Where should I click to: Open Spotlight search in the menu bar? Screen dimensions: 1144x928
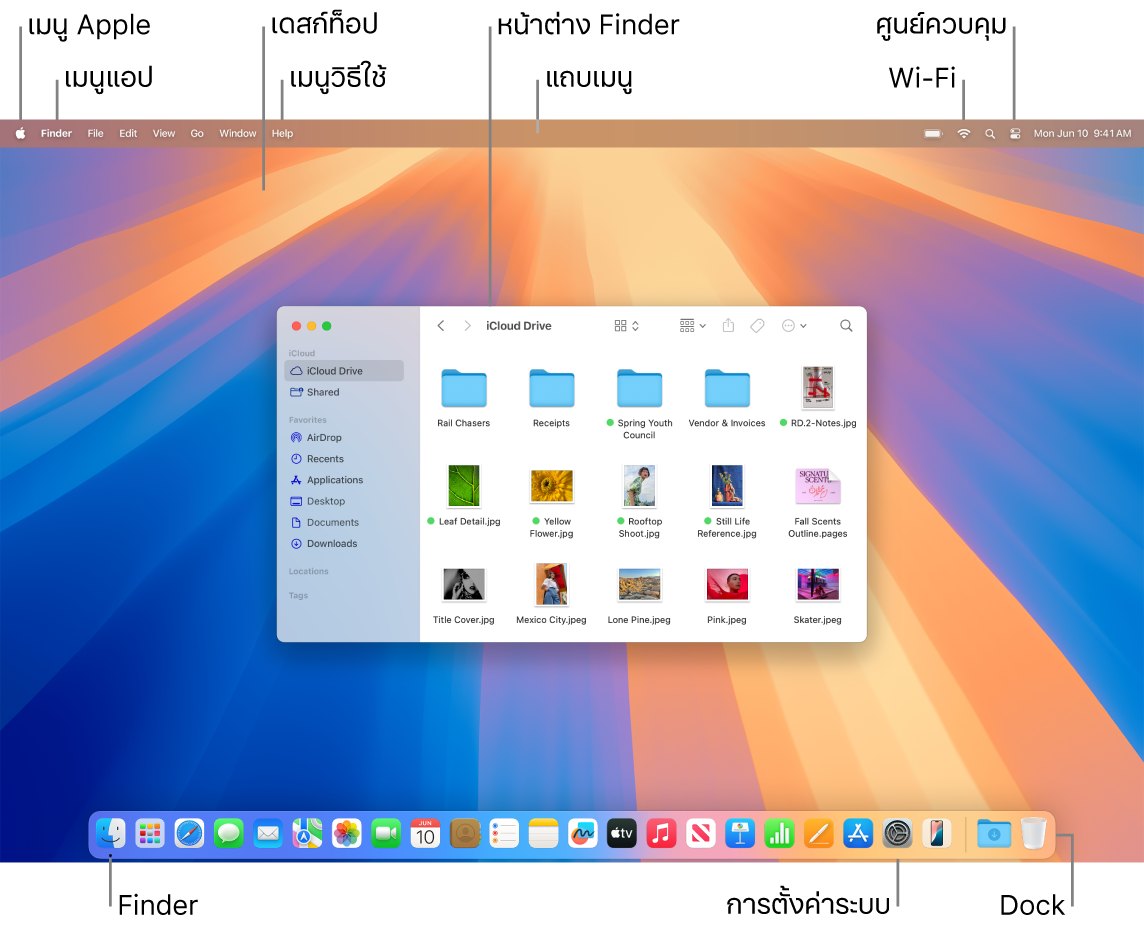point(990,134)
